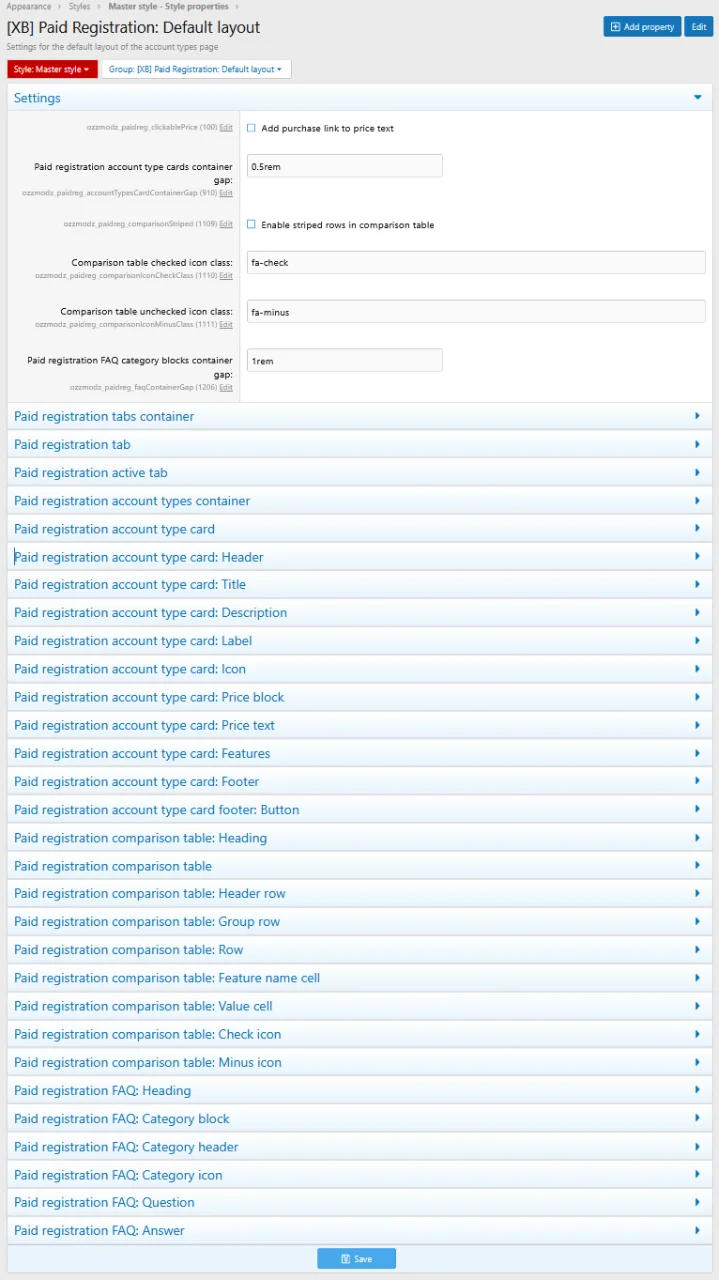The height and width of the screenshot is (1280, 719).
Task: Expand Paid registration account type card section
Action: click(360, 529)
